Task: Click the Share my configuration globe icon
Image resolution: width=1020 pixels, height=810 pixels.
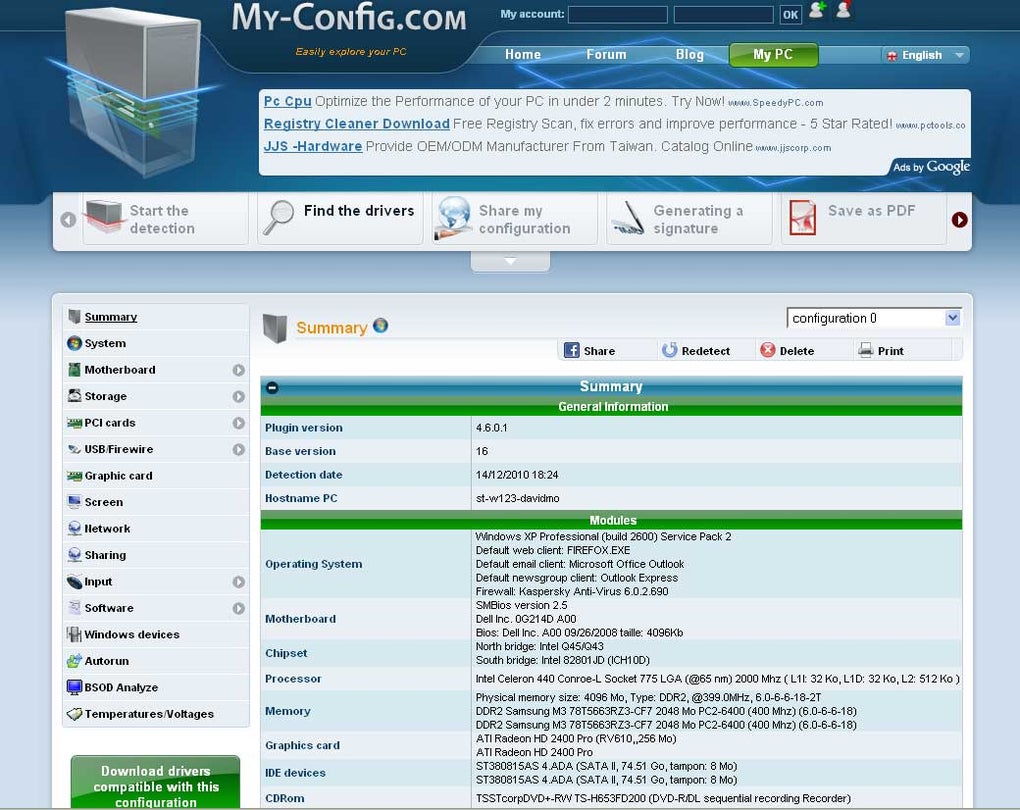Action: (x=453, y=217)
